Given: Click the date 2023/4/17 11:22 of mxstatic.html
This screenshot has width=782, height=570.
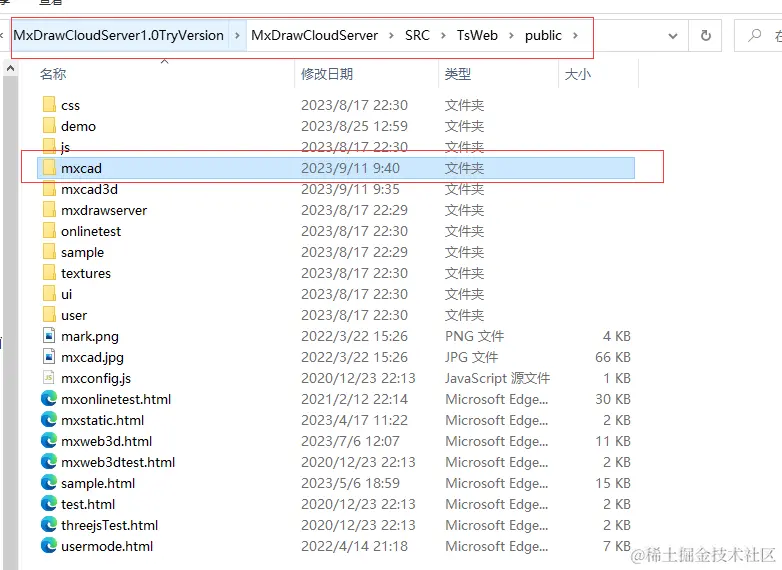Looking at the screenshot, I should coord(355,420).
